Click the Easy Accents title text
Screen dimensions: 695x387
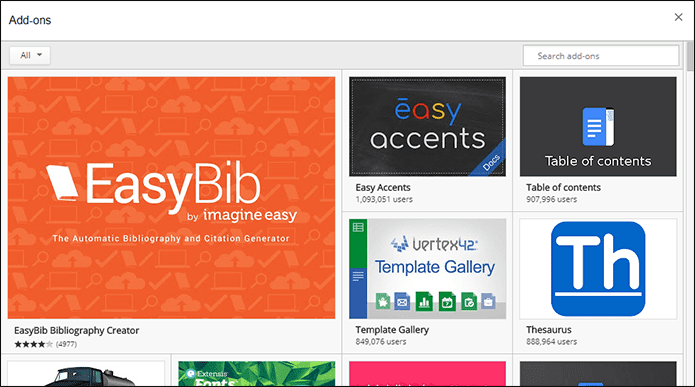(x=383, y=188)
